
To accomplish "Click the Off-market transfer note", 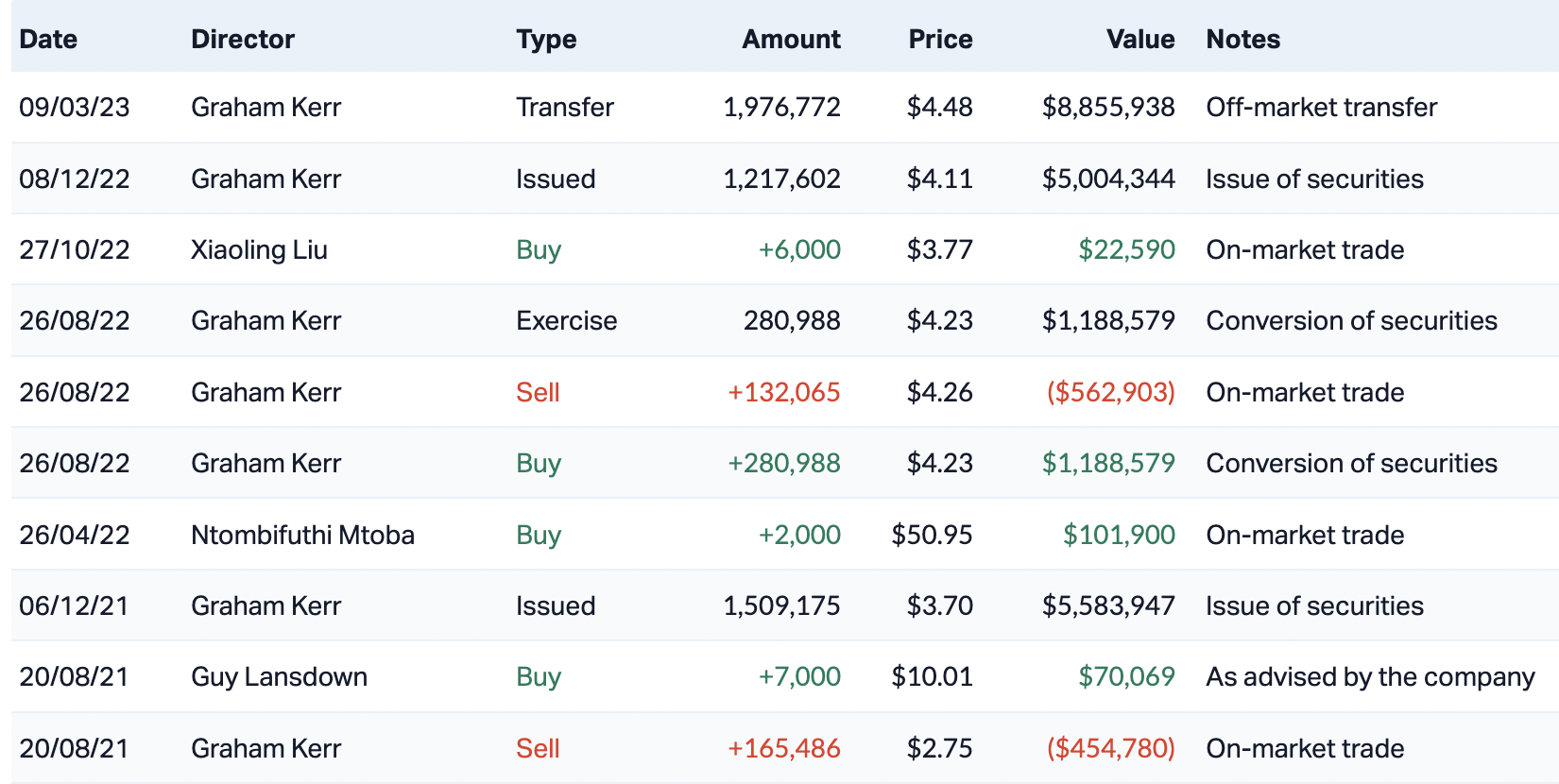I will pyautogui.click(x=1321, y=107).
